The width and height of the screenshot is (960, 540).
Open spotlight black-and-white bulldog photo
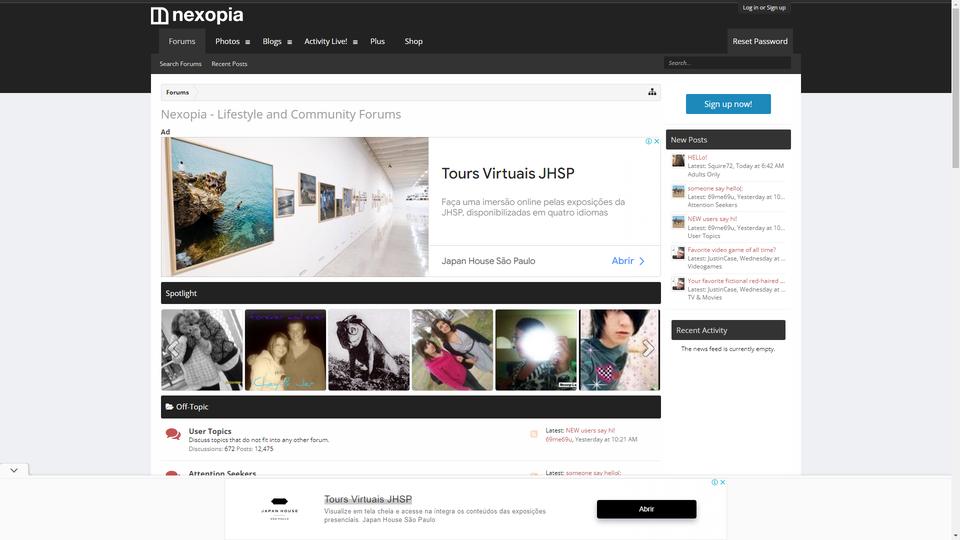click(369, 350)
